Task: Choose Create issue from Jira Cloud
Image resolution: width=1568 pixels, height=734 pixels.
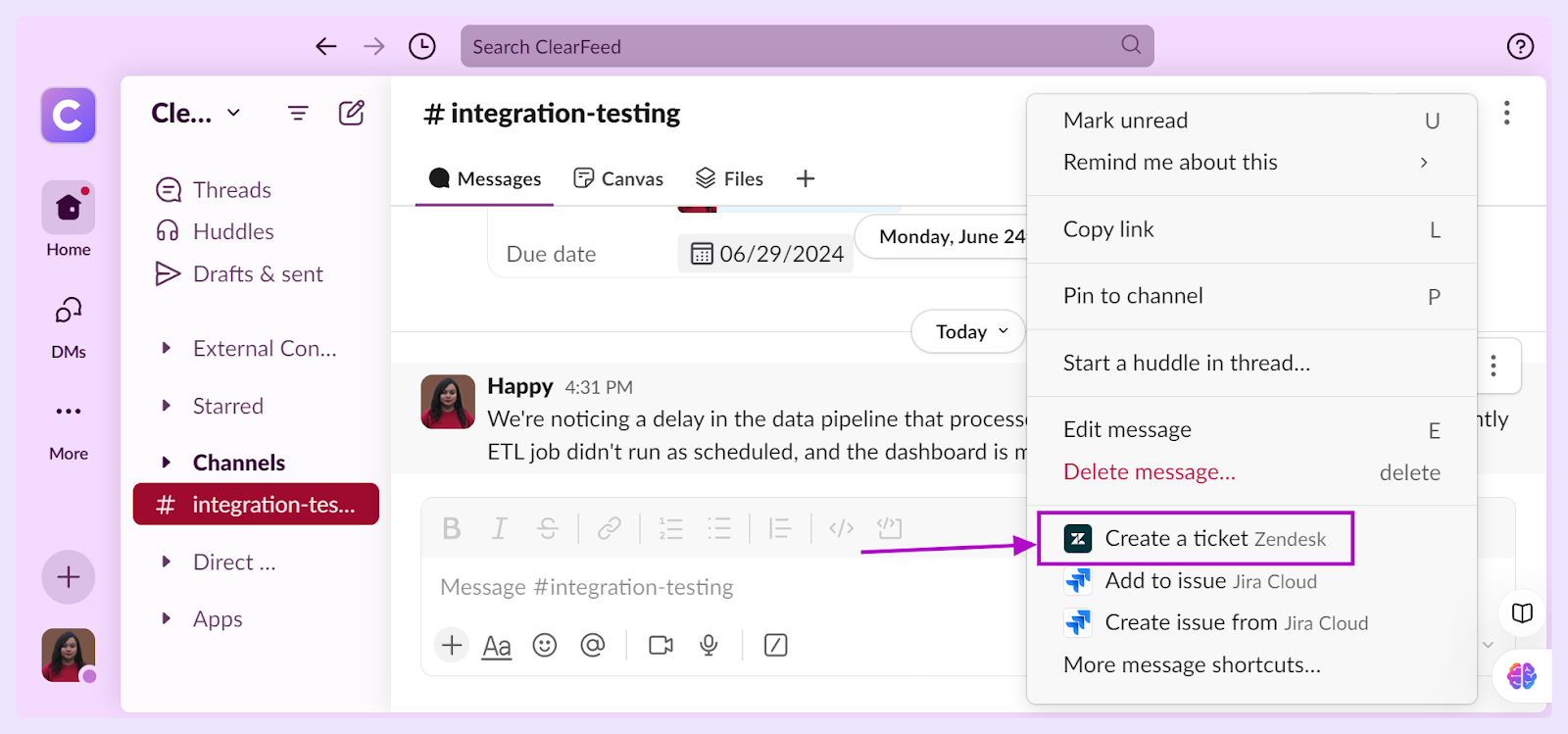Action: pos(1251,622)
